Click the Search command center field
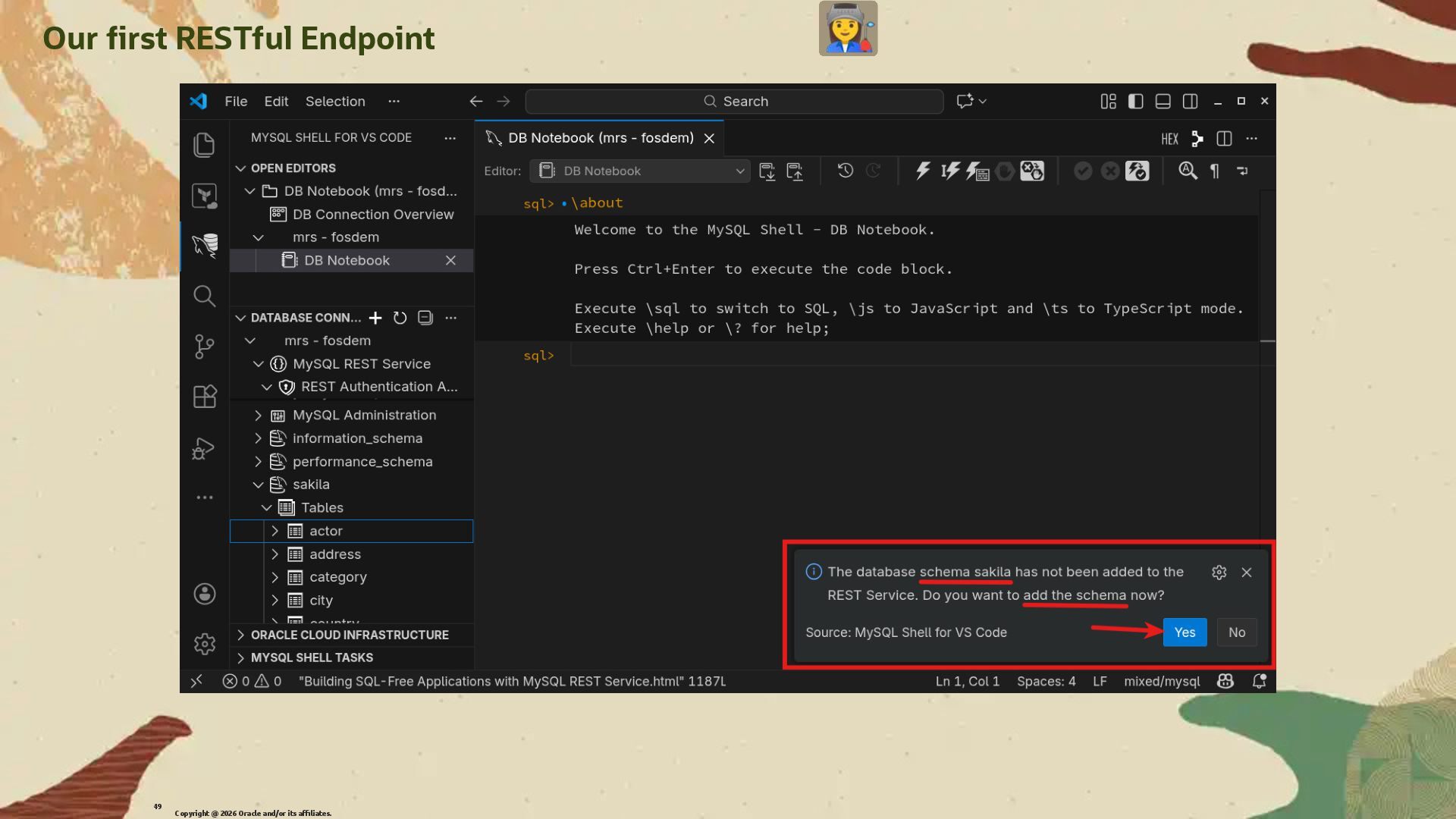 734,101
